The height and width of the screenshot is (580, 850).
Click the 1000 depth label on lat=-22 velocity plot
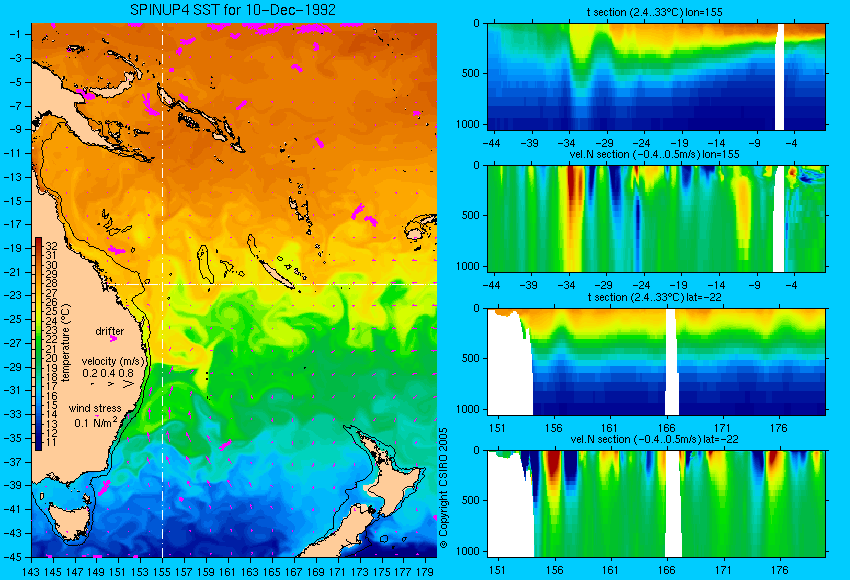coord(468,551)
